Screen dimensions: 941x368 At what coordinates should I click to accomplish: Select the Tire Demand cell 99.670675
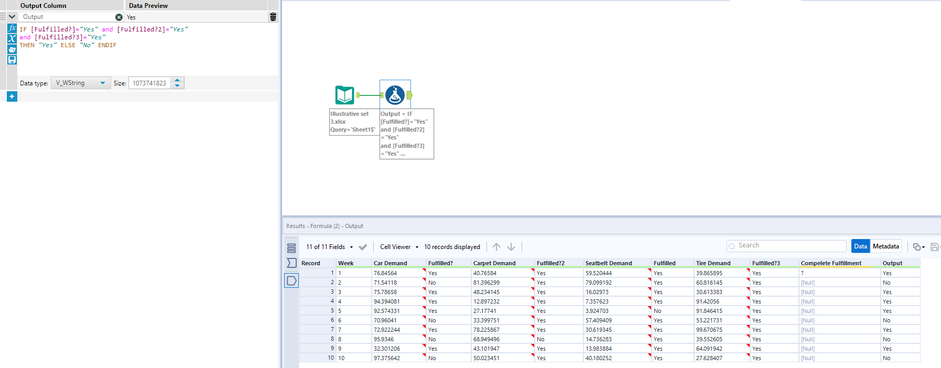point(723,330)
